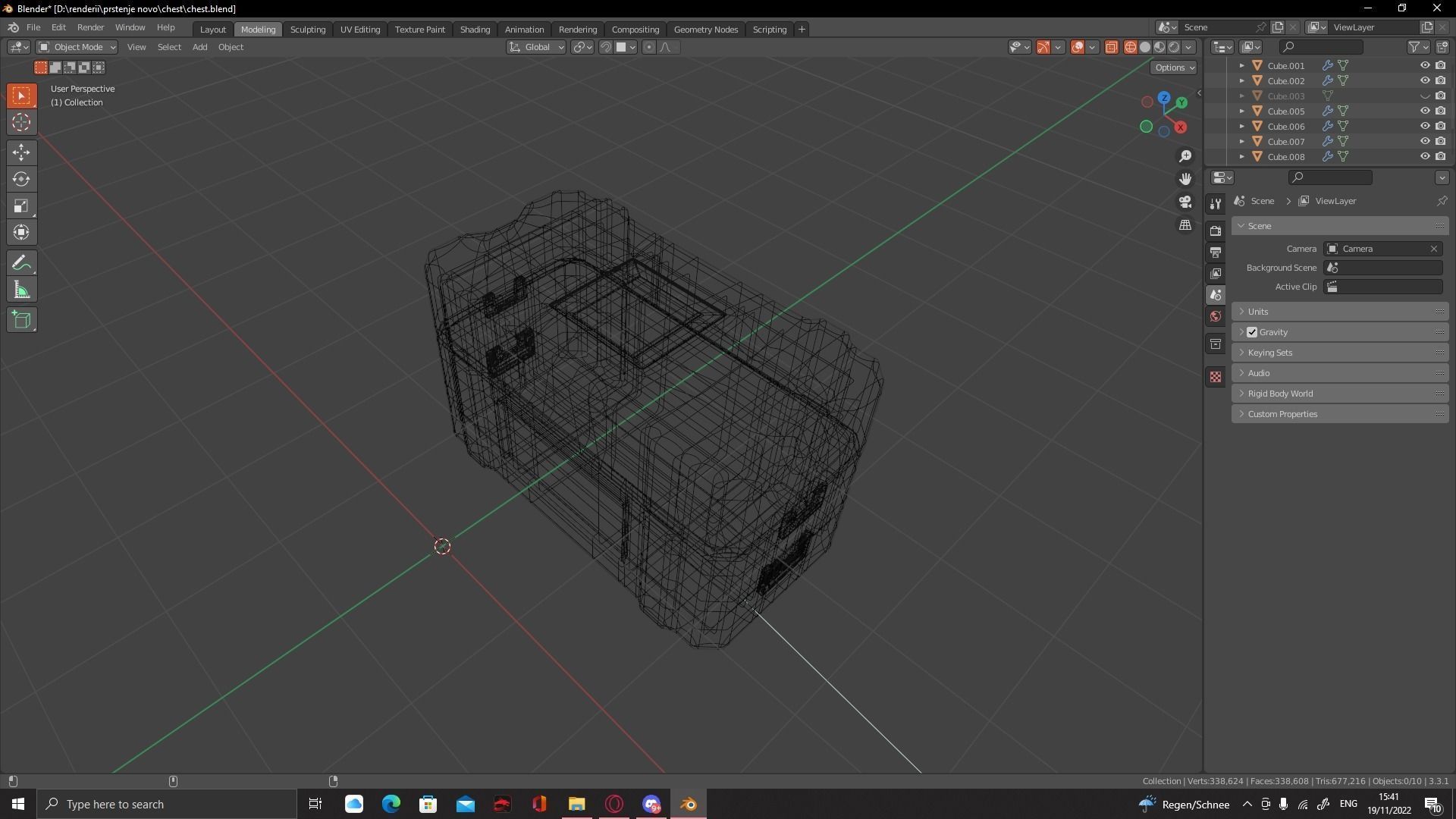Pick the Measure tool
1456x819 pixels.
[x=21, y=289]
